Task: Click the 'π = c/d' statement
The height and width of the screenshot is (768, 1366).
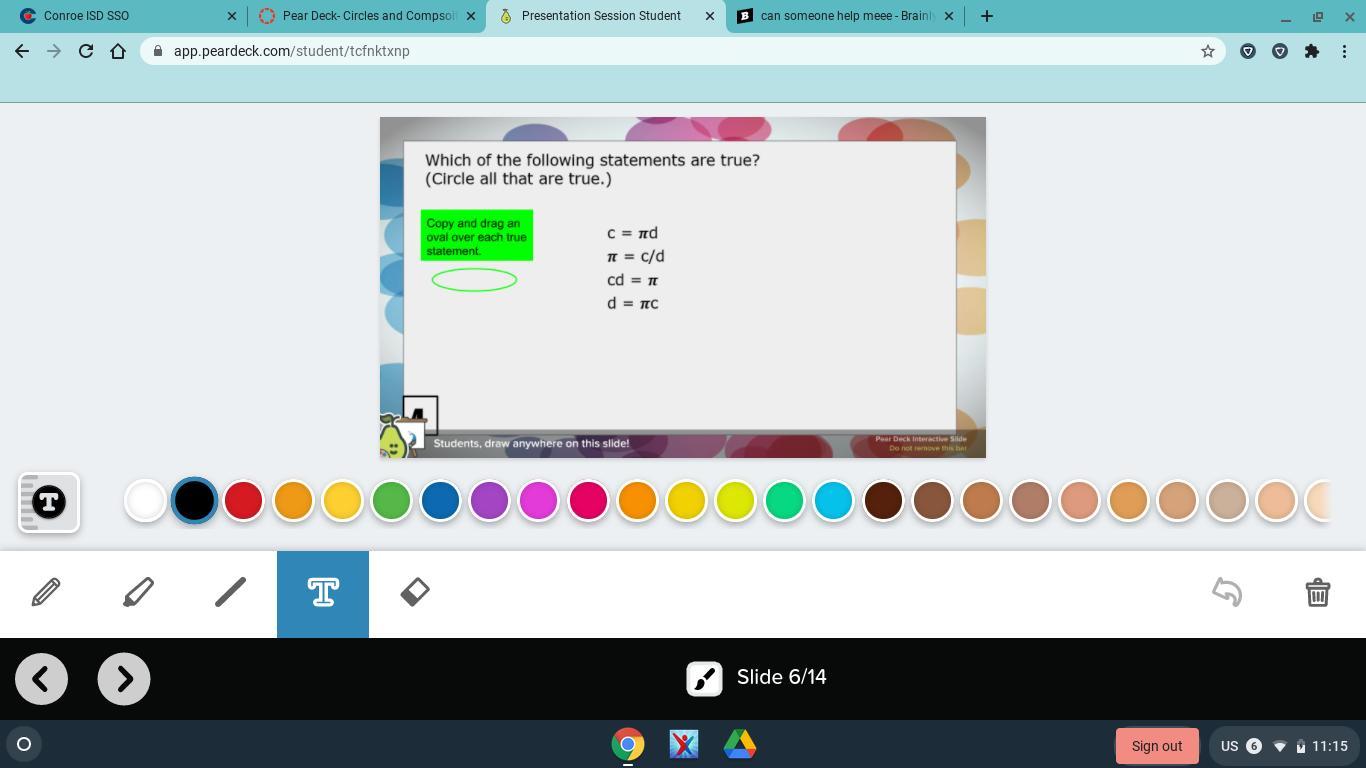Action: pyautogui.click(x=635, y=257)
